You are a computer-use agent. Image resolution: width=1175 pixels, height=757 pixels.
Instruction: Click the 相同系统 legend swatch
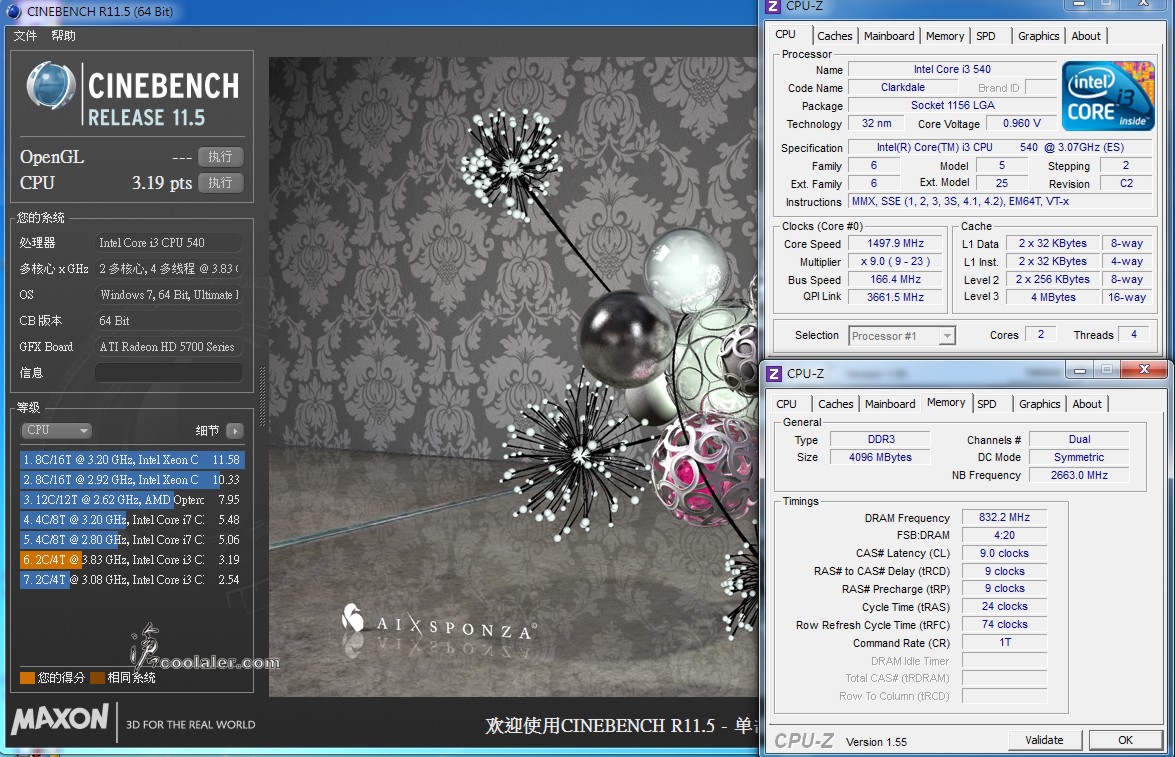click(x=97, y=678)
